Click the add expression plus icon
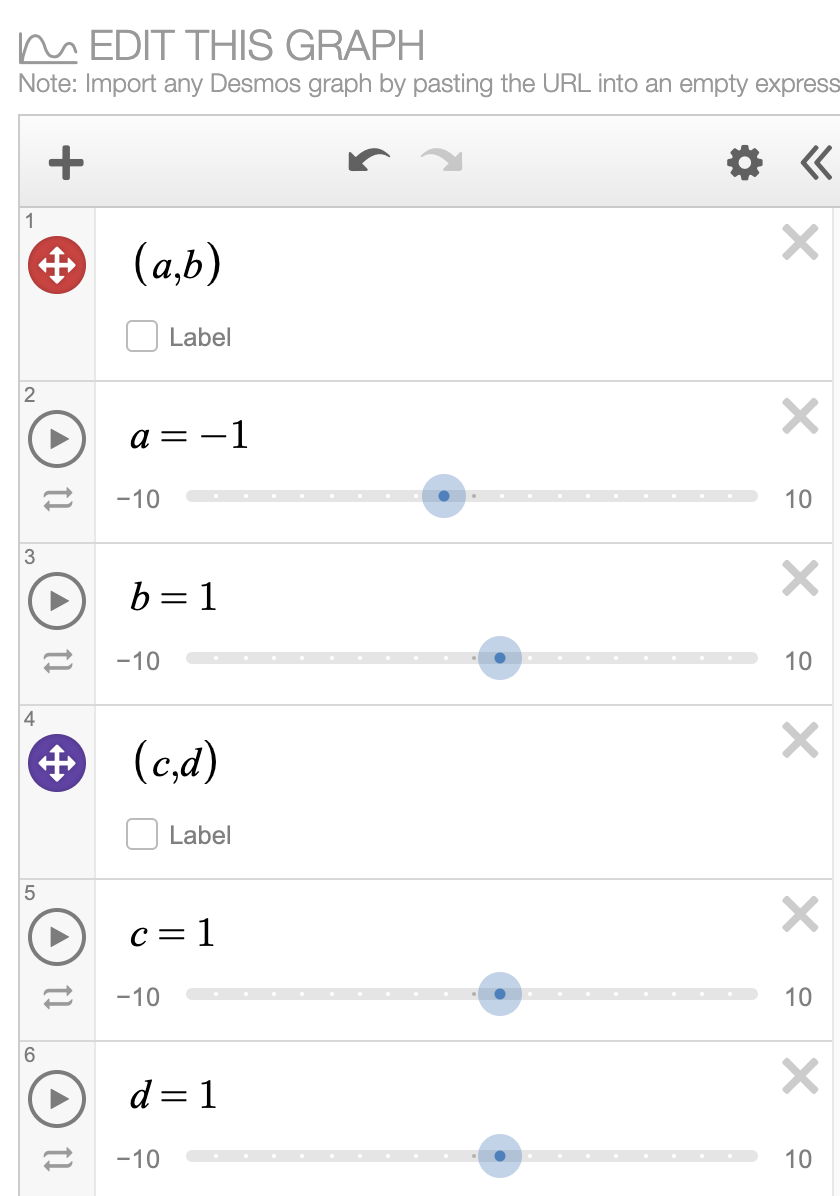The image size is (840, 1196). point(65,161)
